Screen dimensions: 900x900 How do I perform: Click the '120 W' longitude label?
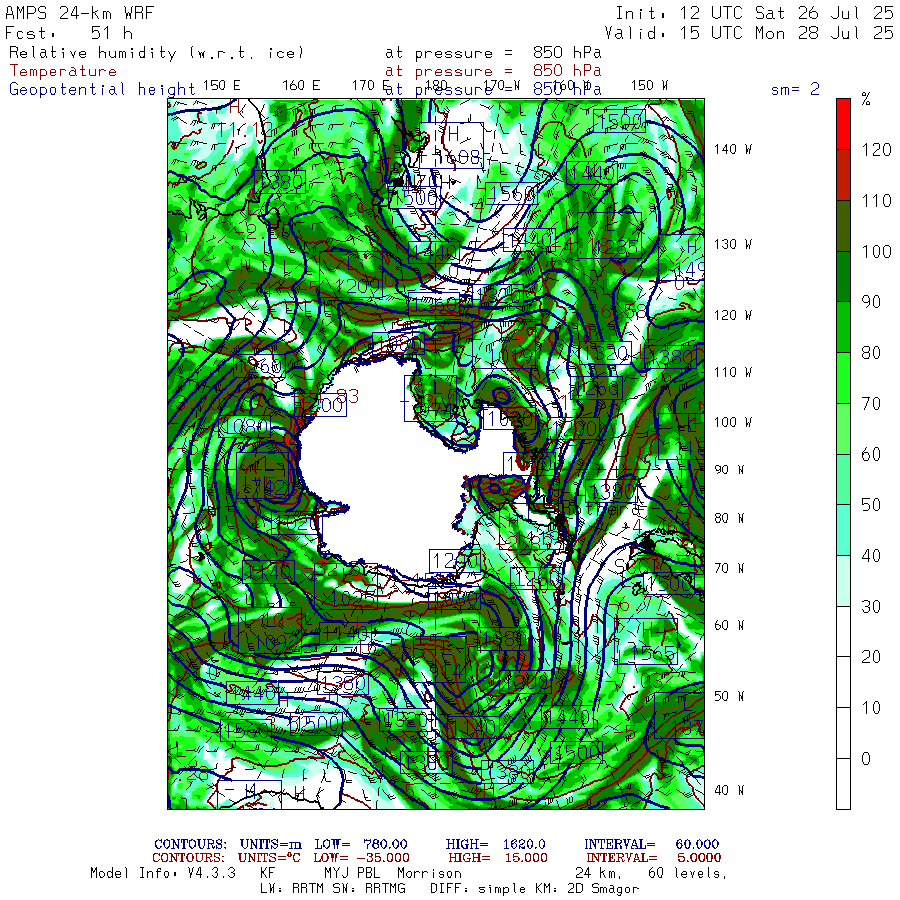point(733,315)
